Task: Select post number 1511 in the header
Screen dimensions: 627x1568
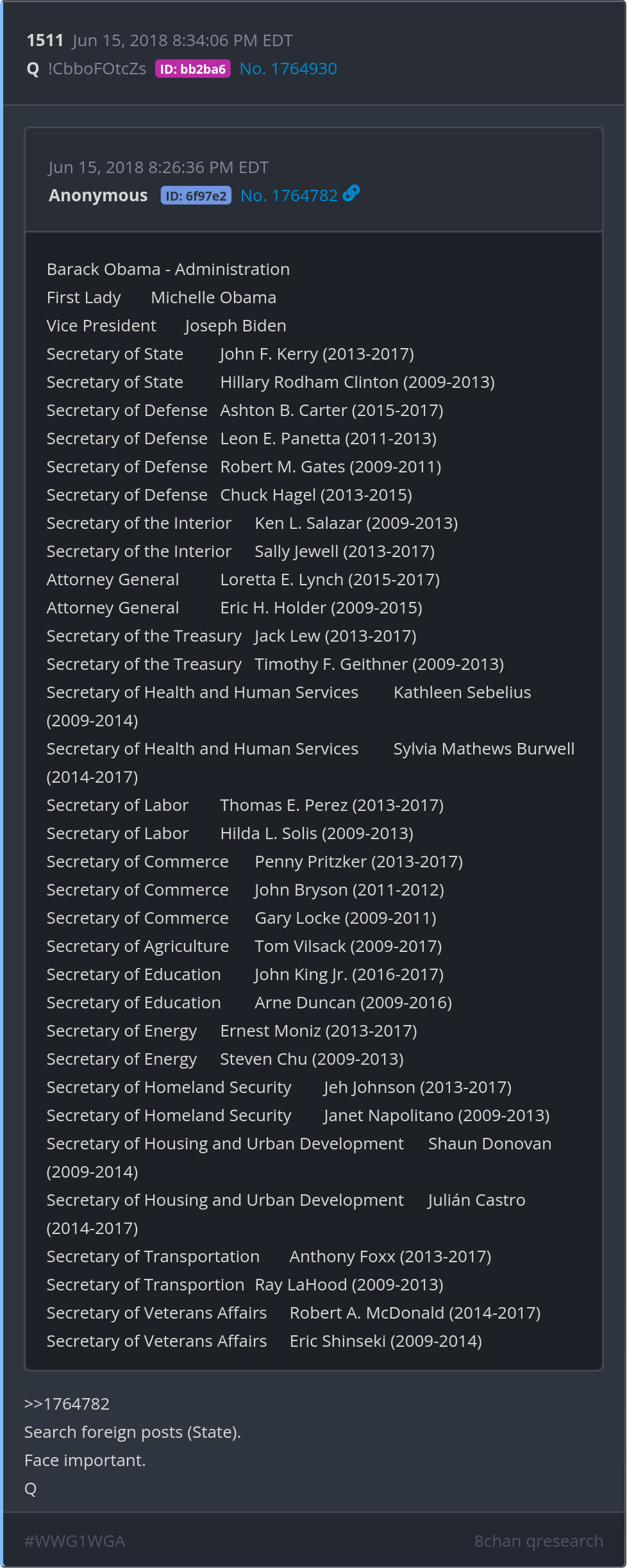Action: tap(45, 40)
